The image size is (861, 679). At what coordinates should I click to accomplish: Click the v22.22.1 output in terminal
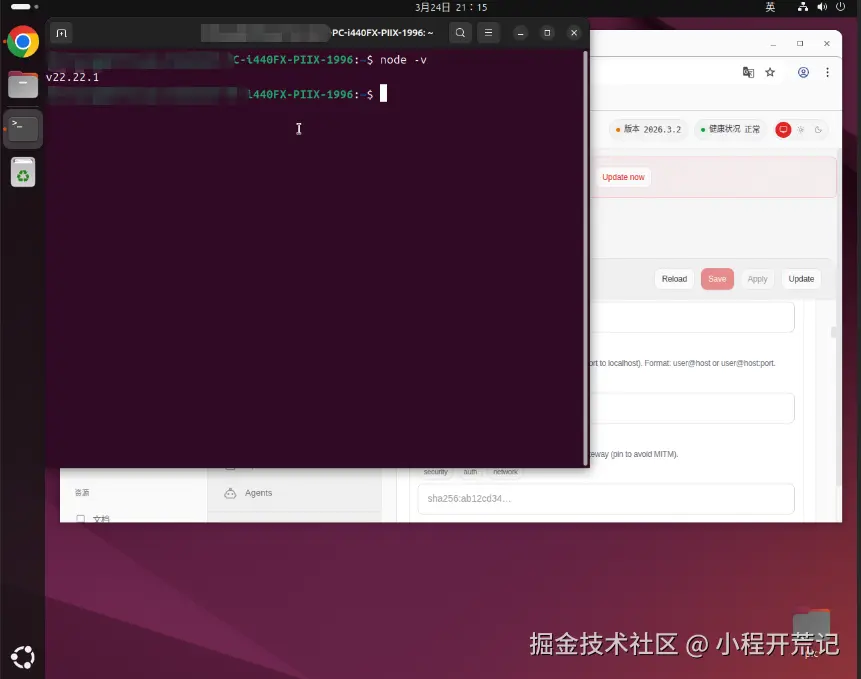click(72, 77)
